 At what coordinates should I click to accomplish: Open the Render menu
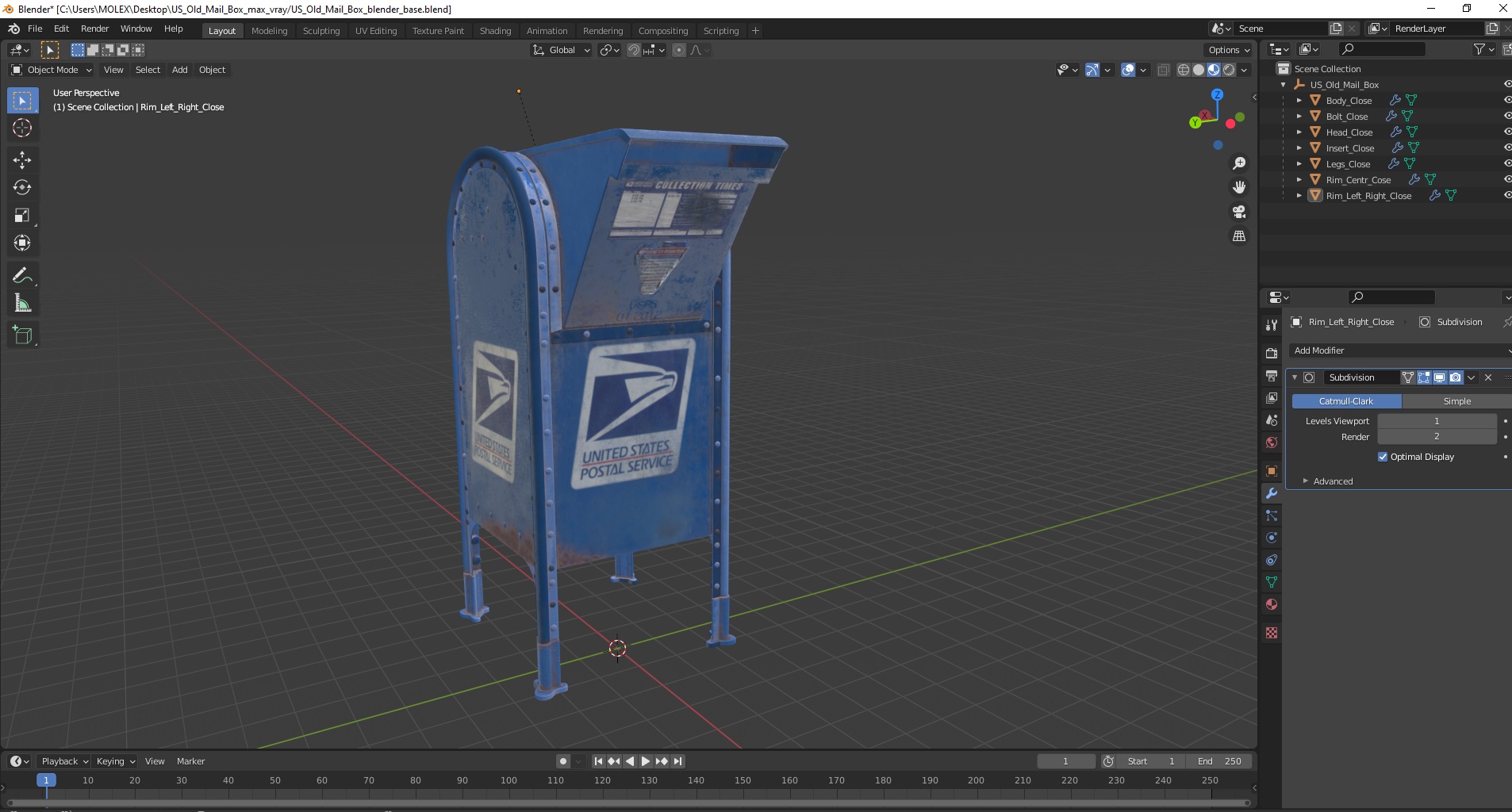point(94,29)
